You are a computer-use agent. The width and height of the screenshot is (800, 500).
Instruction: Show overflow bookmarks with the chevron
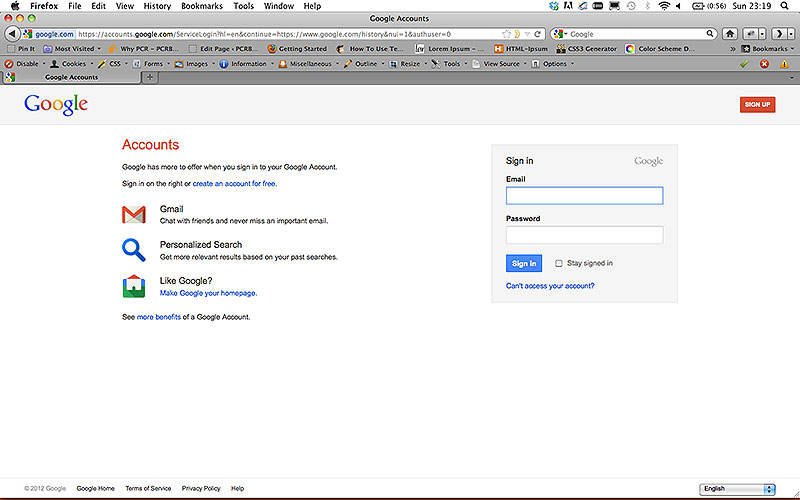[733, 49]
